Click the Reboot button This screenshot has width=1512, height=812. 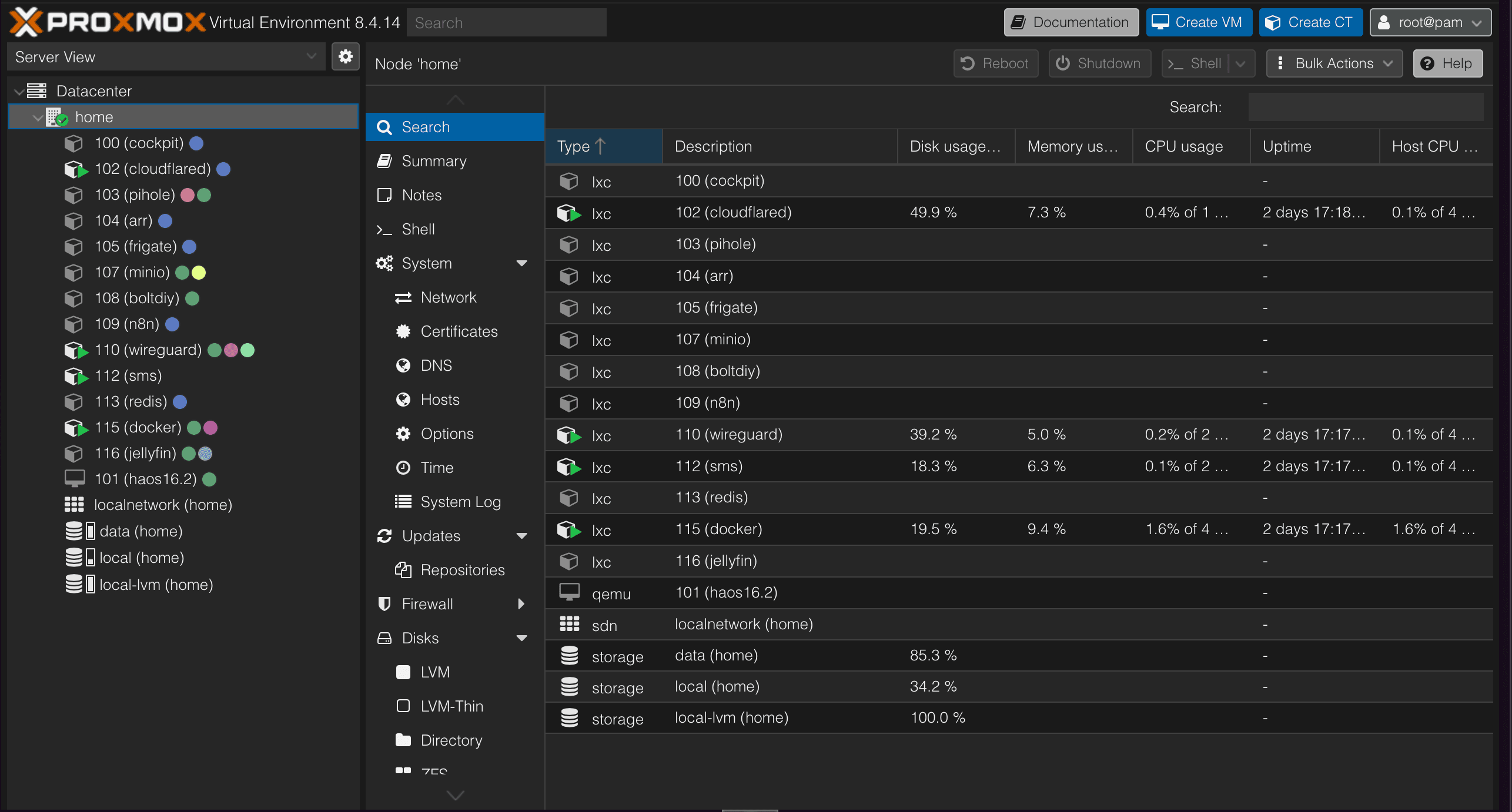click(x=995, y=63)
